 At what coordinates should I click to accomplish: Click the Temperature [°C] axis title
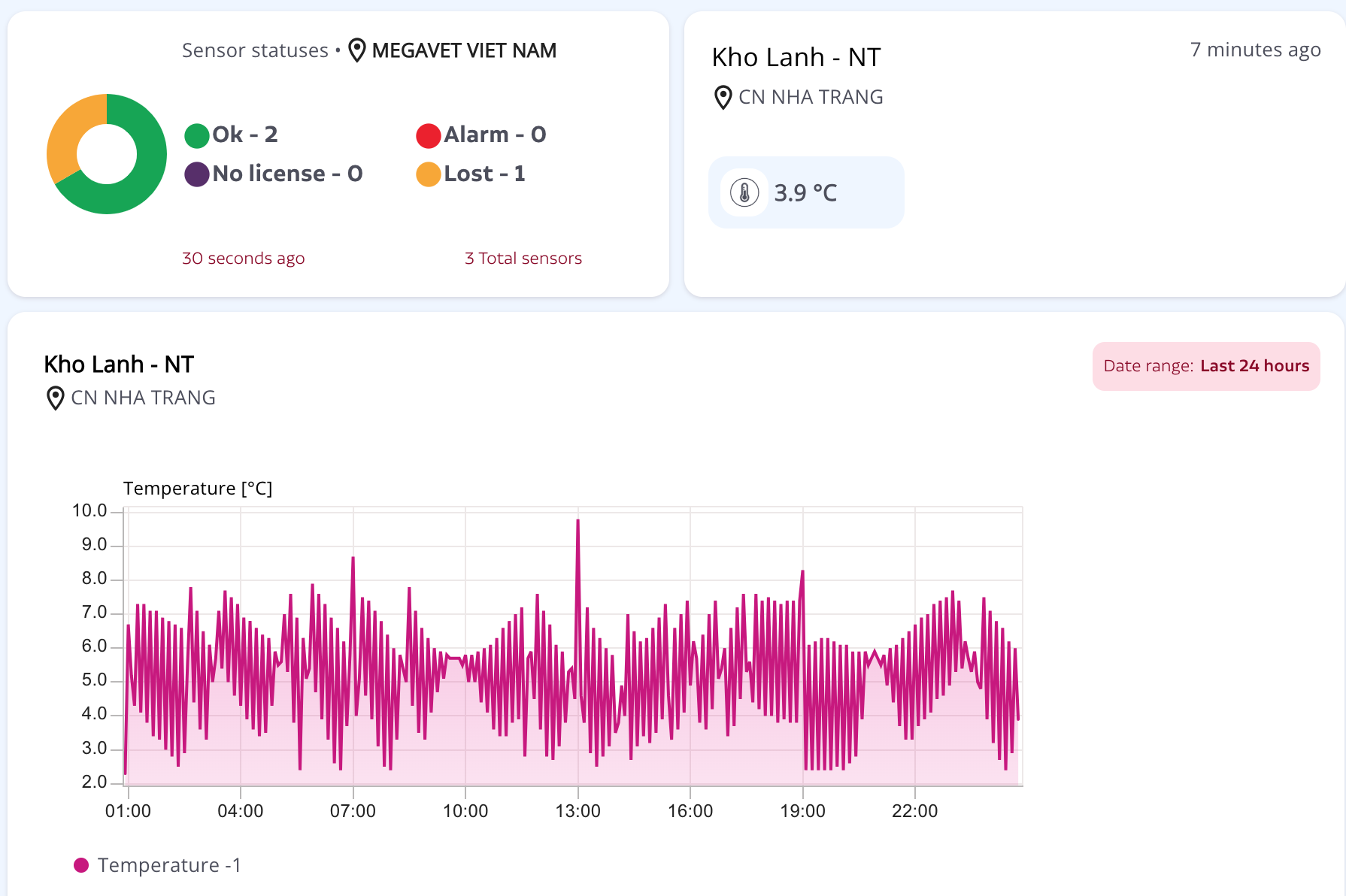(x=198, y=489)
